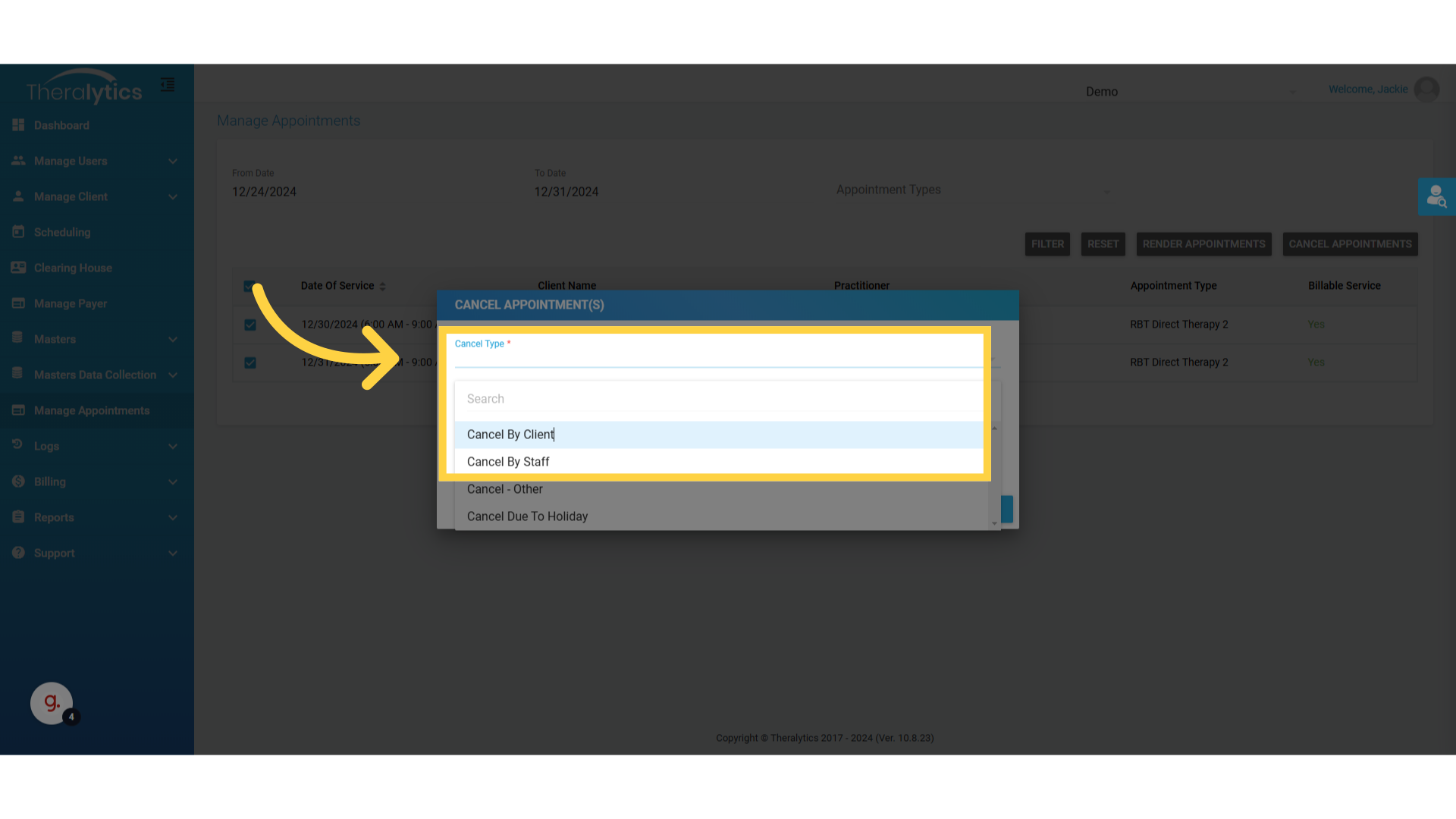
Task: Click the sidebar collapse menu icon
Action: [x=168, y=85]
